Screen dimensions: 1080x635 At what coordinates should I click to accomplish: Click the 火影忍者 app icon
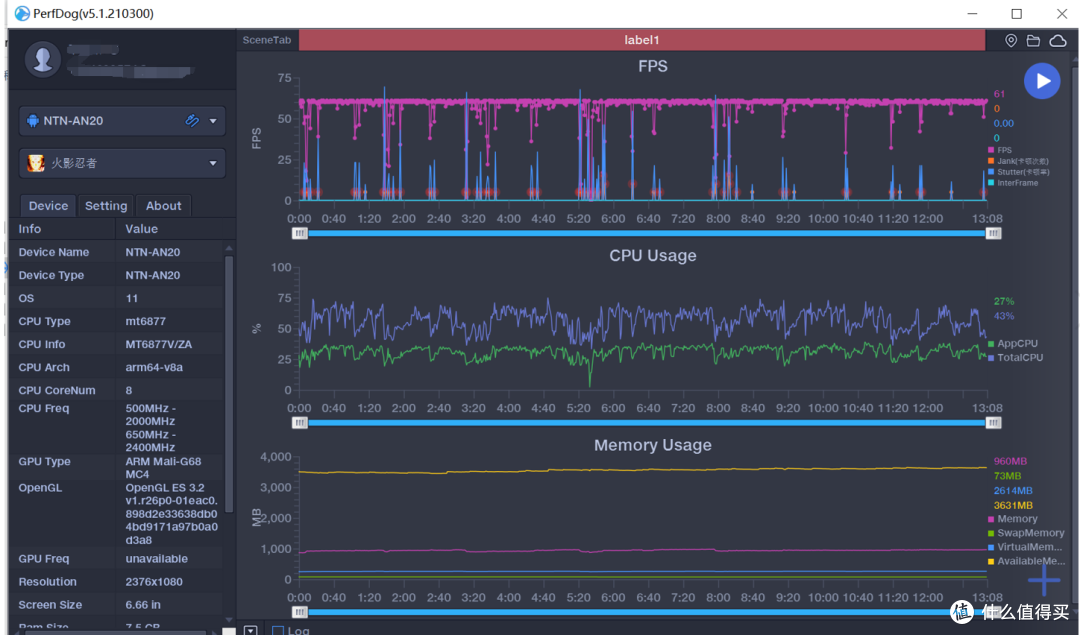coord(36,163)
